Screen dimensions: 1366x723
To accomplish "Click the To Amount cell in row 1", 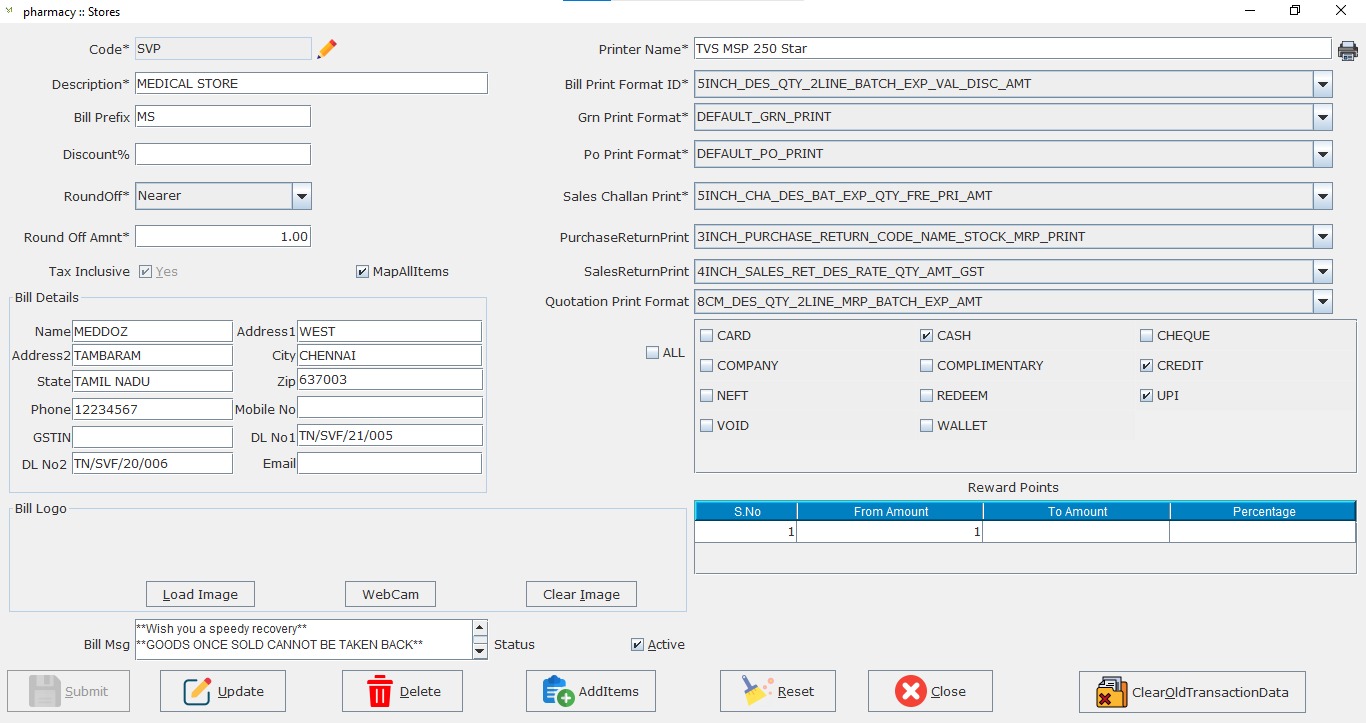I will (x=1076, y=532).
